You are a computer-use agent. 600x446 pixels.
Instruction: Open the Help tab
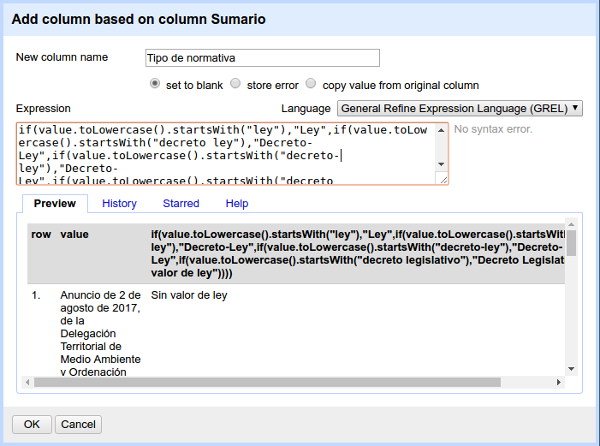coord(237,204)
